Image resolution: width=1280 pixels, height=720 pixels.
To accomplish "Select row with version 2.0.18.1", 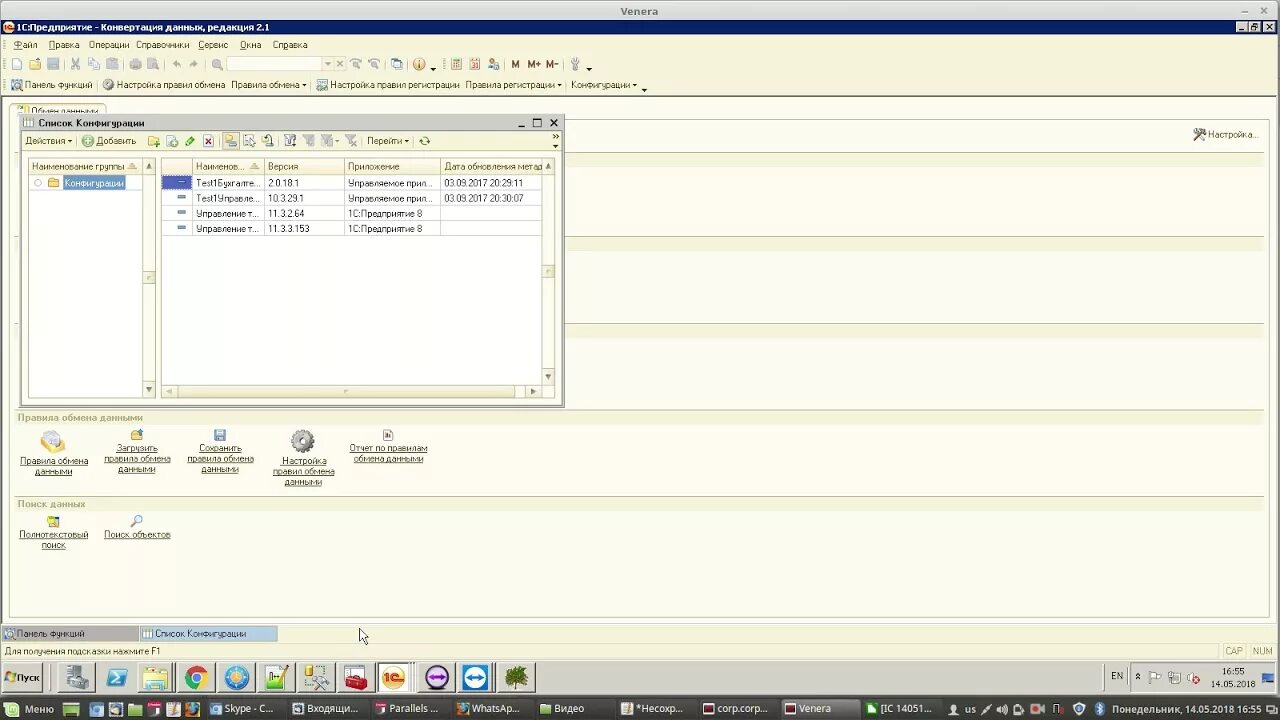I will (351, 183).
